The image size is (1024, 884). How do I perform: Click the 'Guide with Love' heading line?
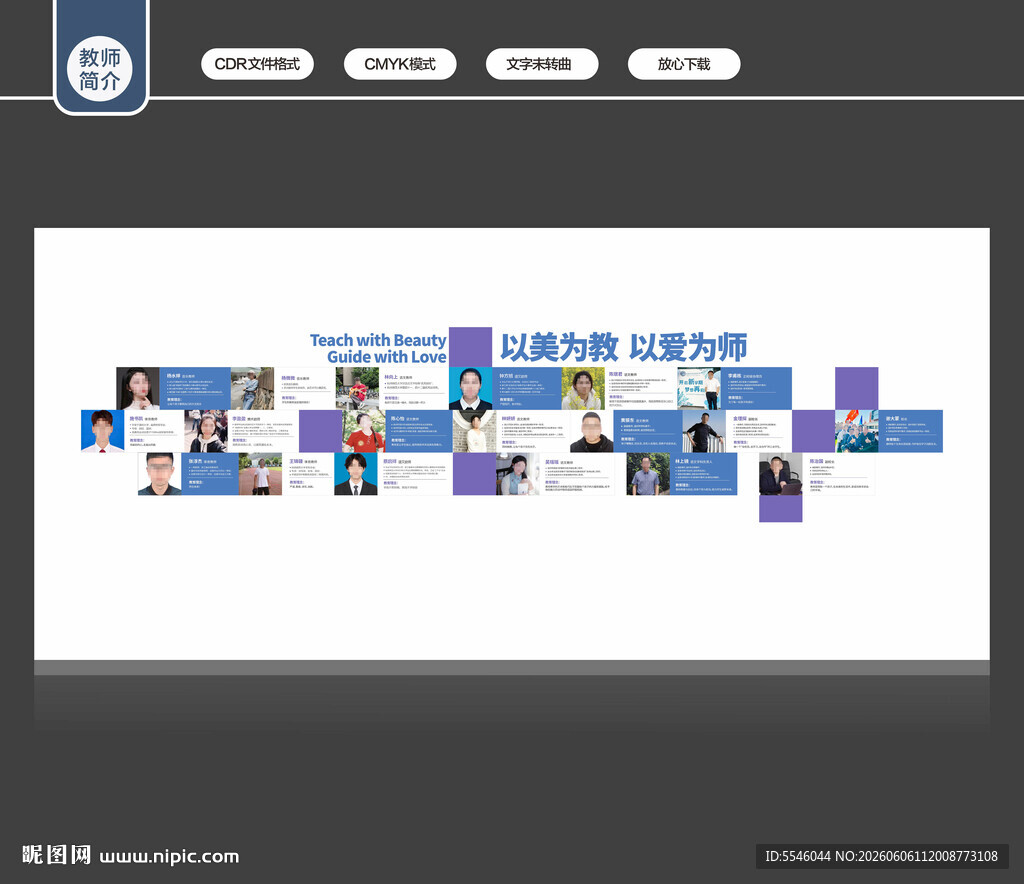[387, 356]
